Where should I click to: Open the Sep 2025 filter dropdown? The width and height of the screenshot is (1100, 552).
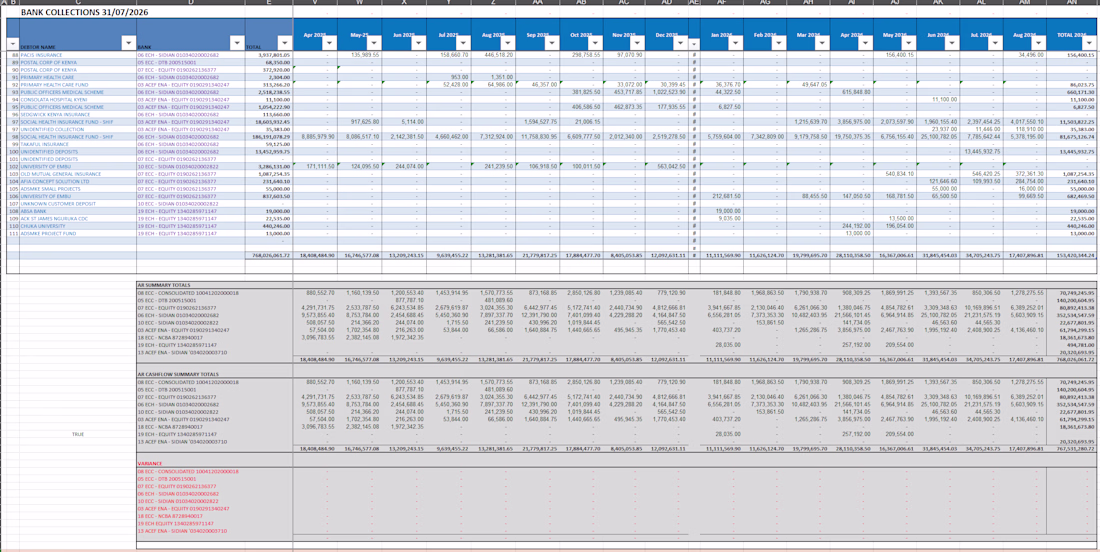(551, 43)
